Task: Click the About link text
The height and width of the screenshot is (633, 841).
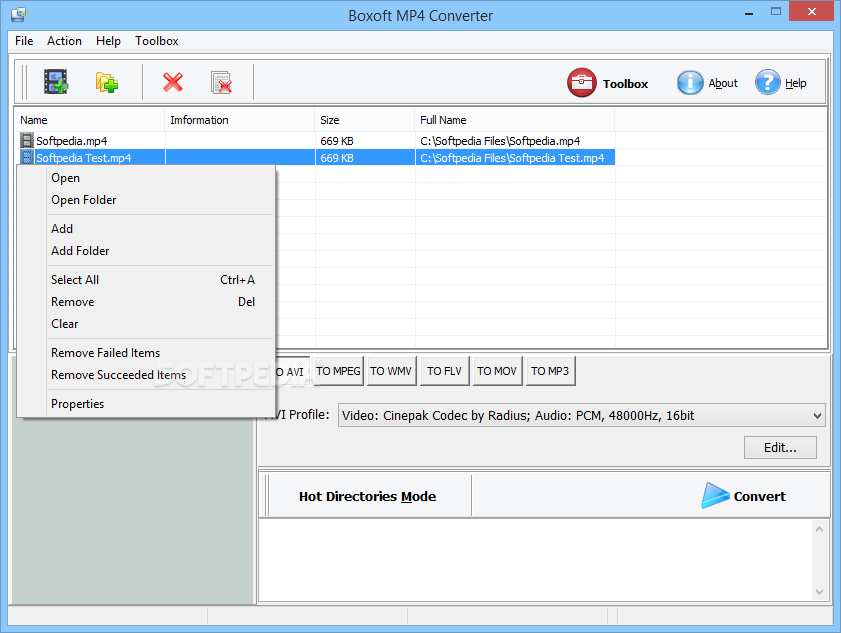Action: tap(723, 83)
